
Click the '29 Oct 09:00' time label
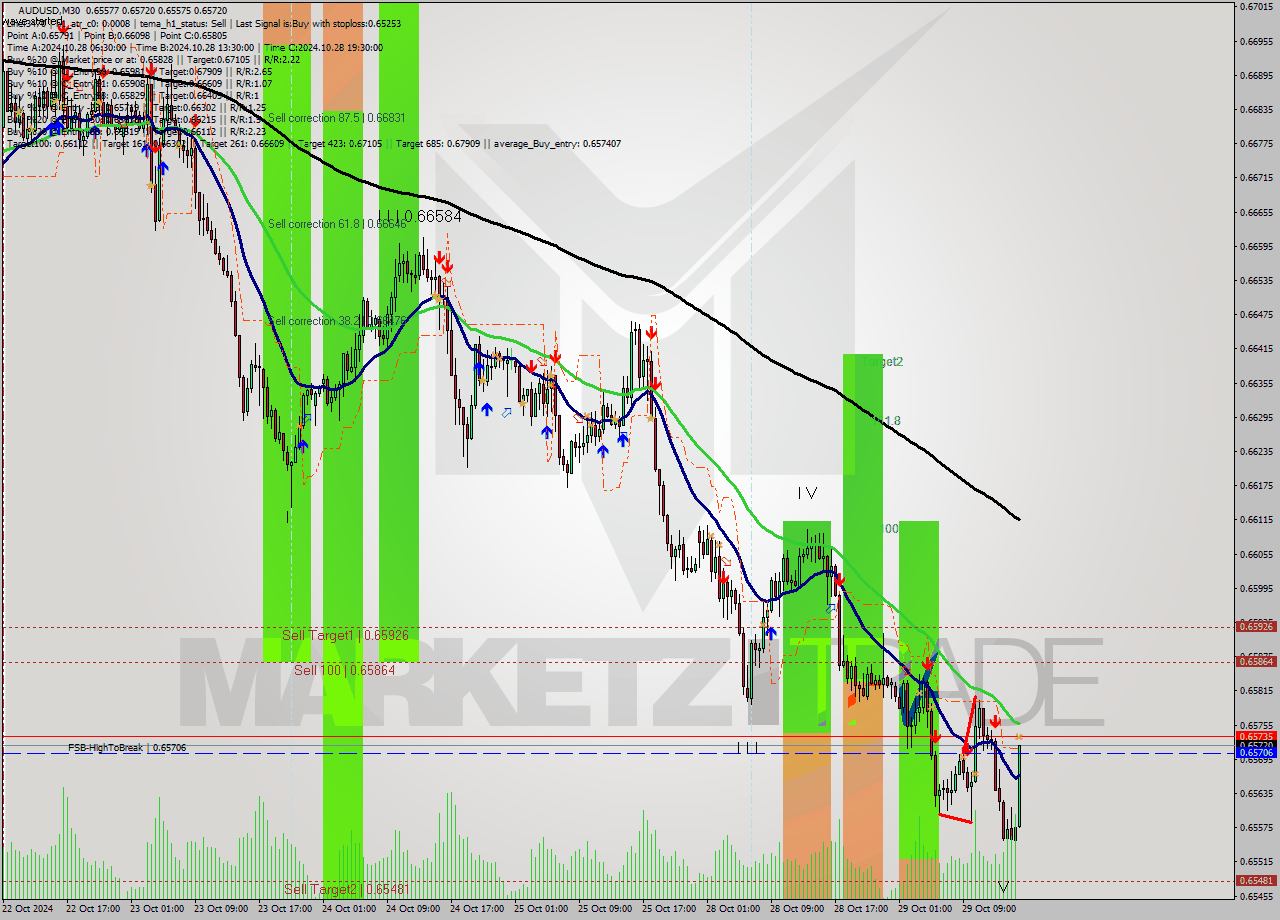pyautogui.click(x=989, y=909)
